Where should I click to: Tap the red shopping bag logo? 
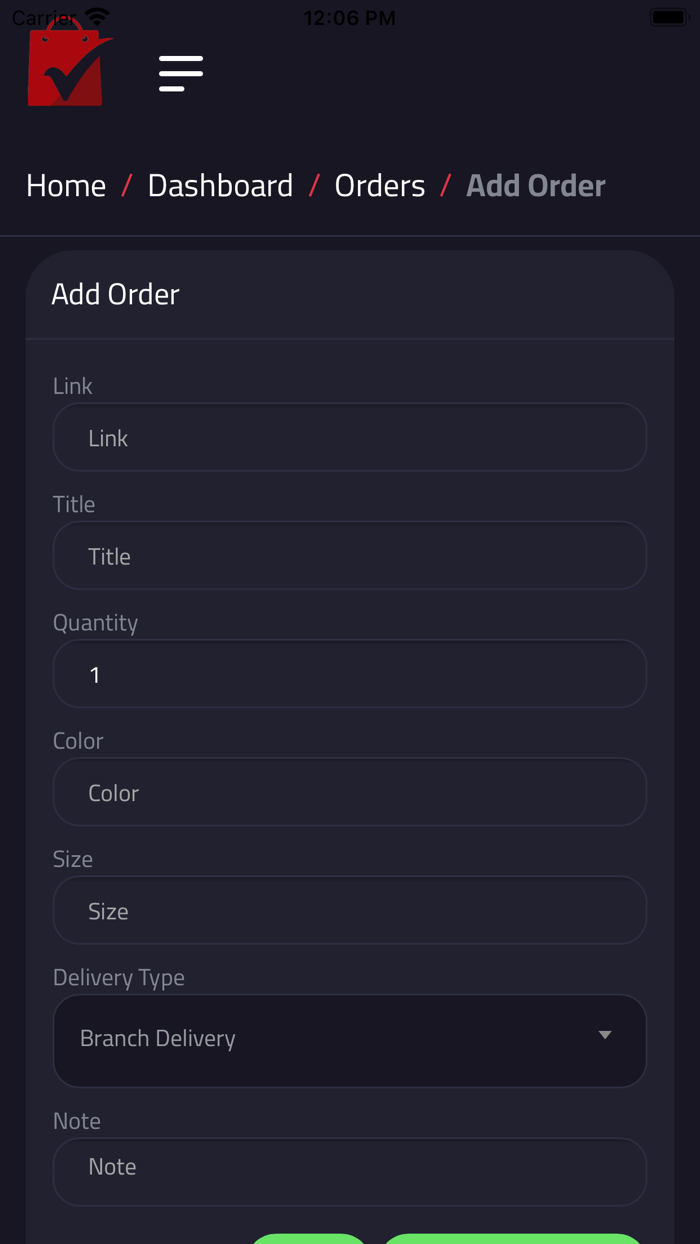68,68
